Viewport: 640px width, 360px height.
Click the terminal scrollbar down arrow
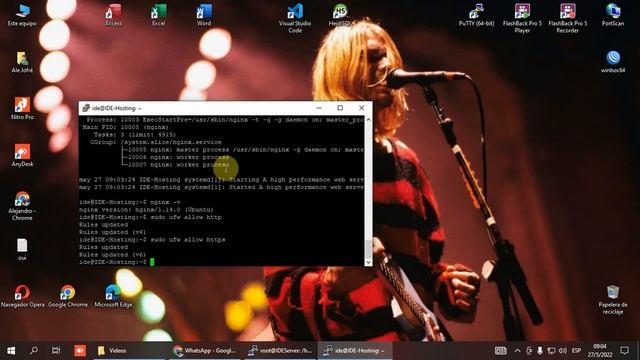[369, 262]
